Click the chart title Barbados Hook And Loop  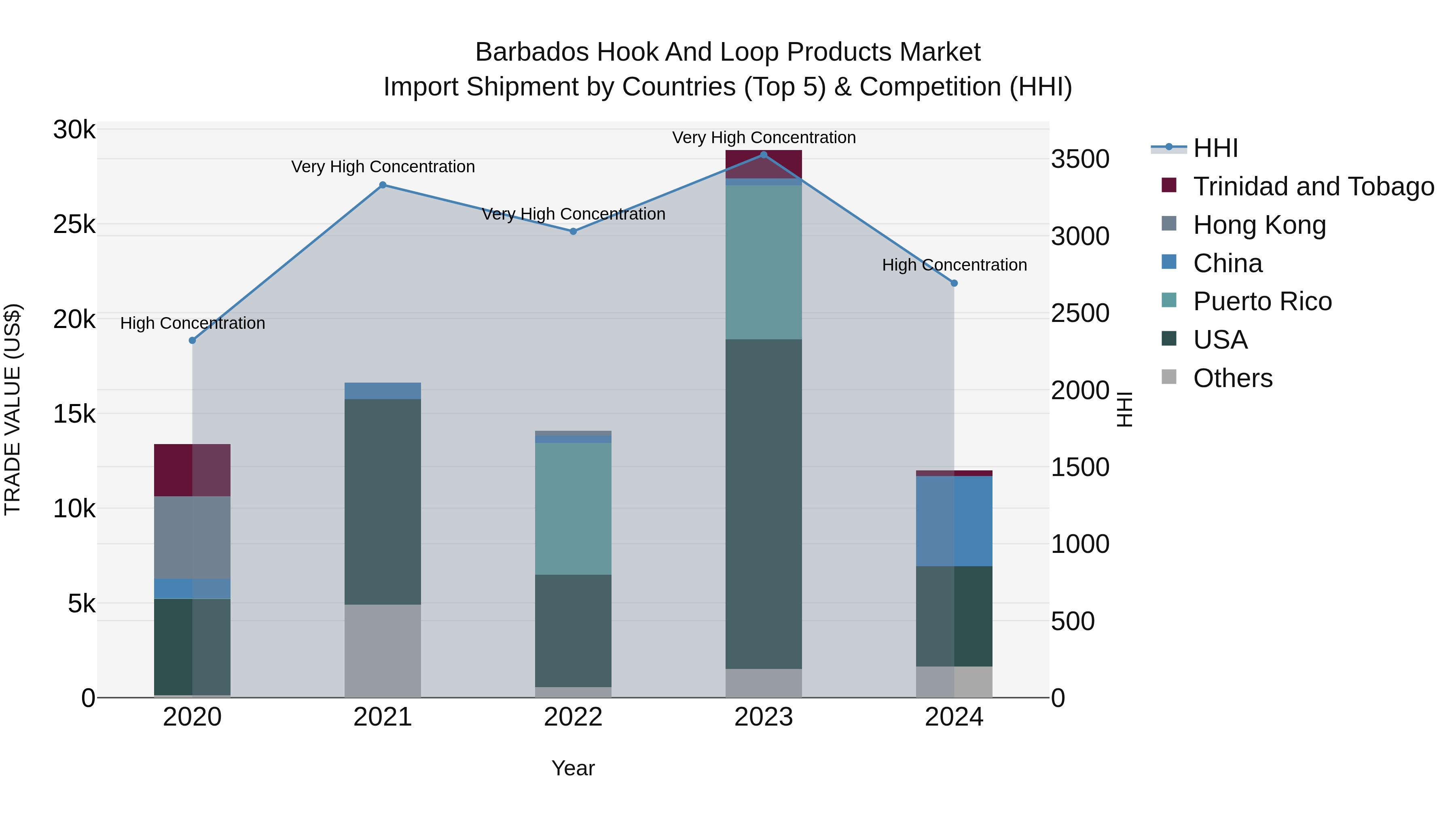click(728, 52)
